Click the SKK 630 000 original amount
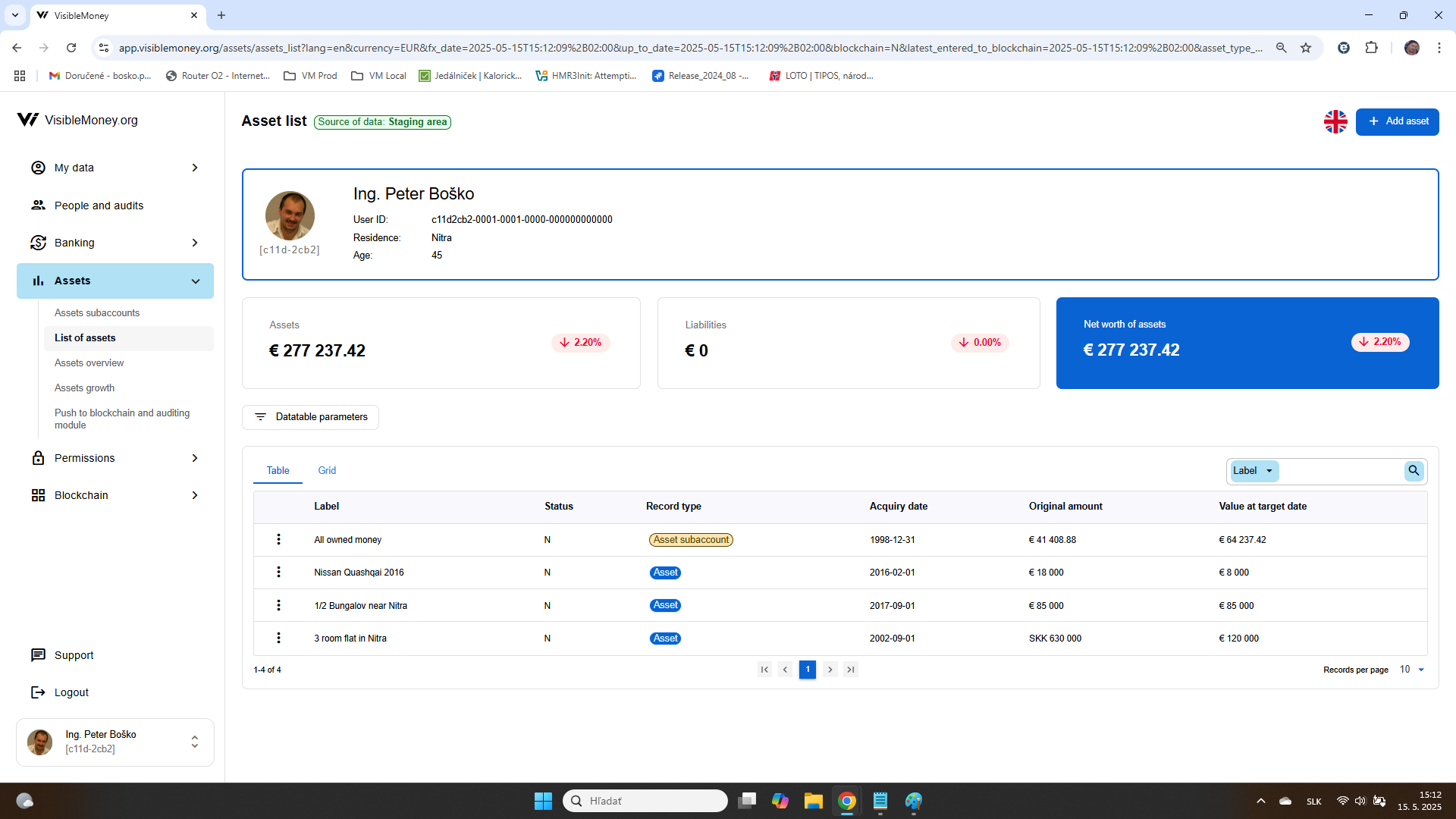The width and height of the screenshot is (1456, 819). point(1055,639)
